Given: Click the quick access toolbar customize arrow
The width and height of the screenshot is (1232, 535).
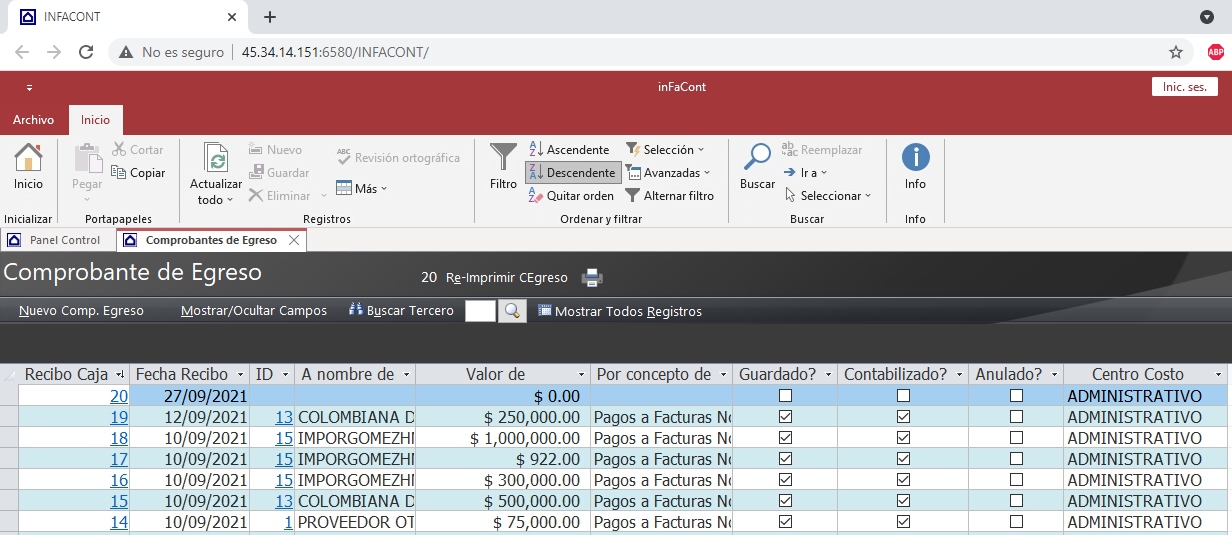Looking at the screenshot, I should tap(29, 88).
